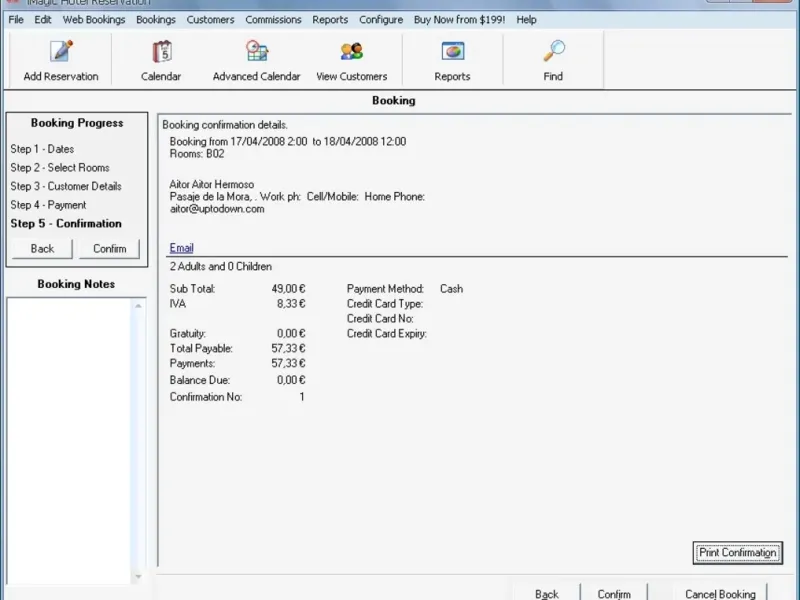Open the Commissions menu
The image size is (800, 600).
coord(273,20)
